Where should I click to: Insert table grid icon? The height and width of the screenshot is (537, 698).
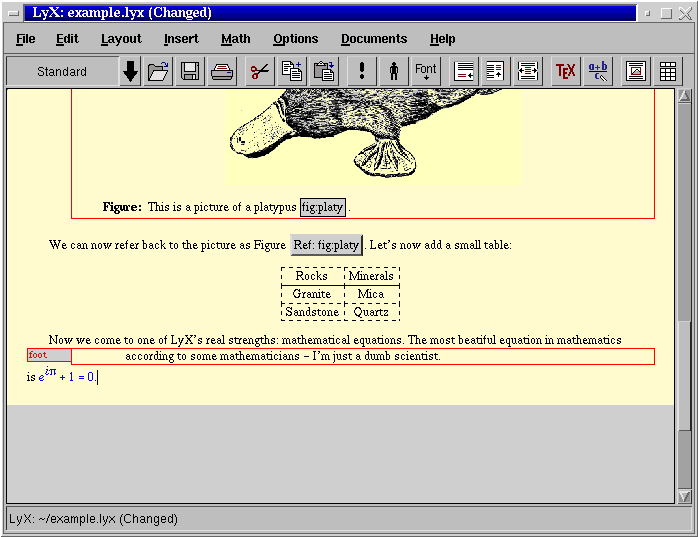point(668,71)
